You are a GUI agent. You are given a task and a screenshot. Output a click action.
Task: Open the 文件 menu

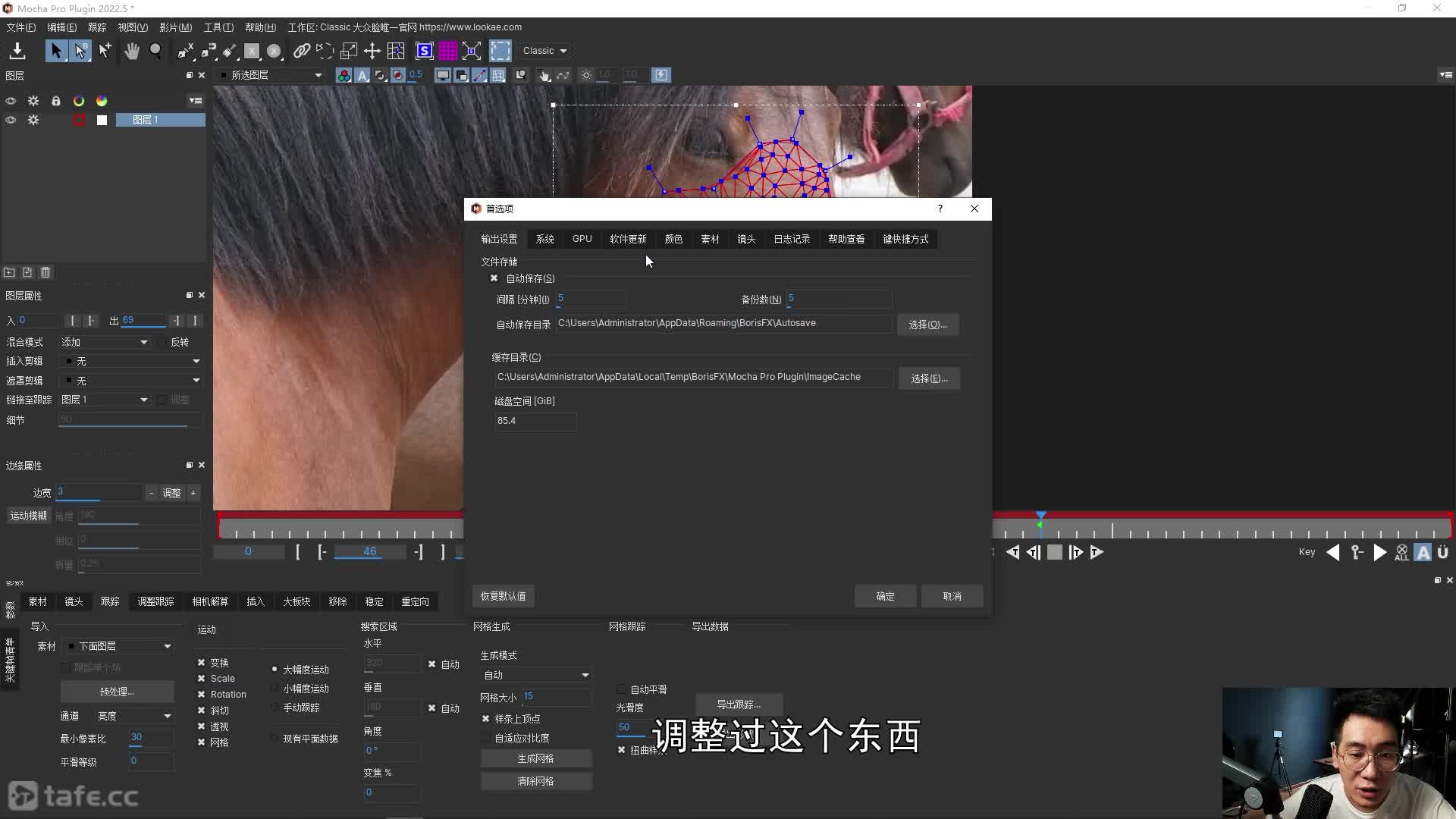tap(20, 27)
